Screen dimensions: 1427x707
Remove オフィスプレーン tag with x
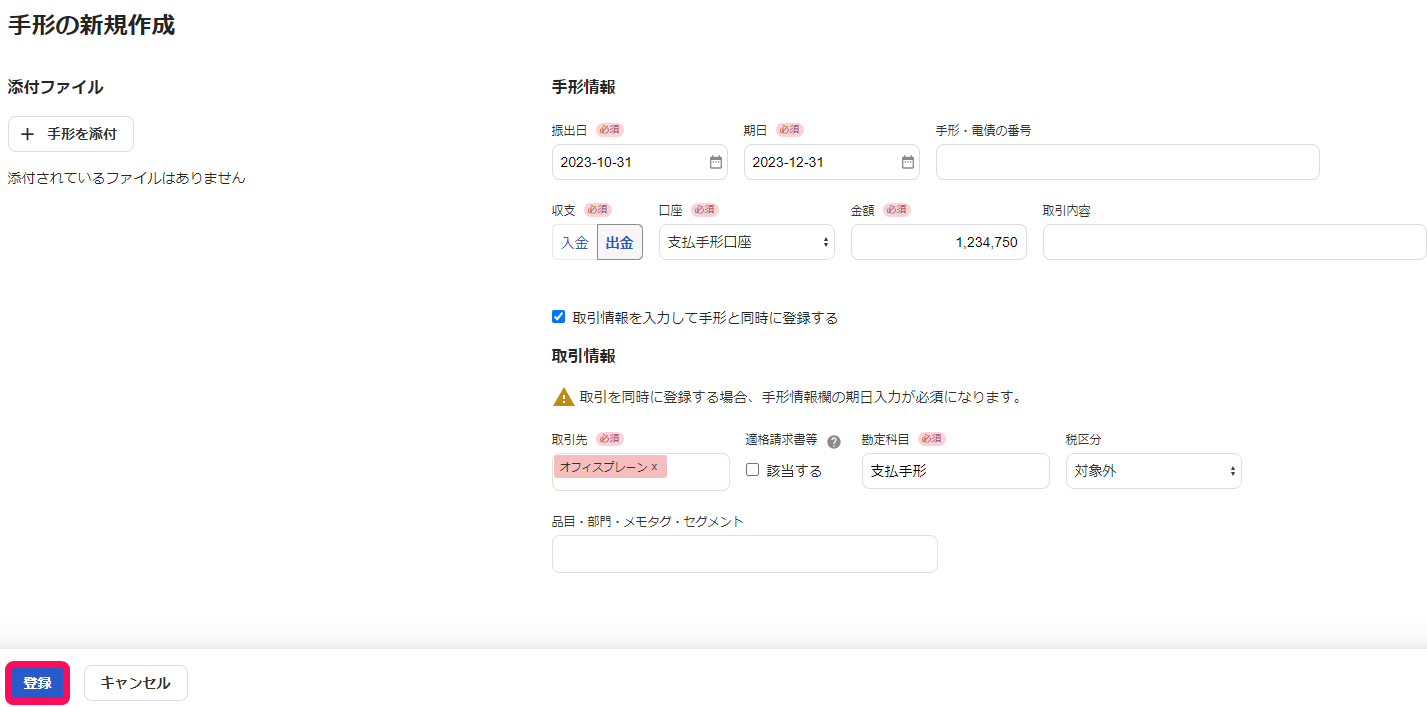pyautogui.click(x=654, y=467)
